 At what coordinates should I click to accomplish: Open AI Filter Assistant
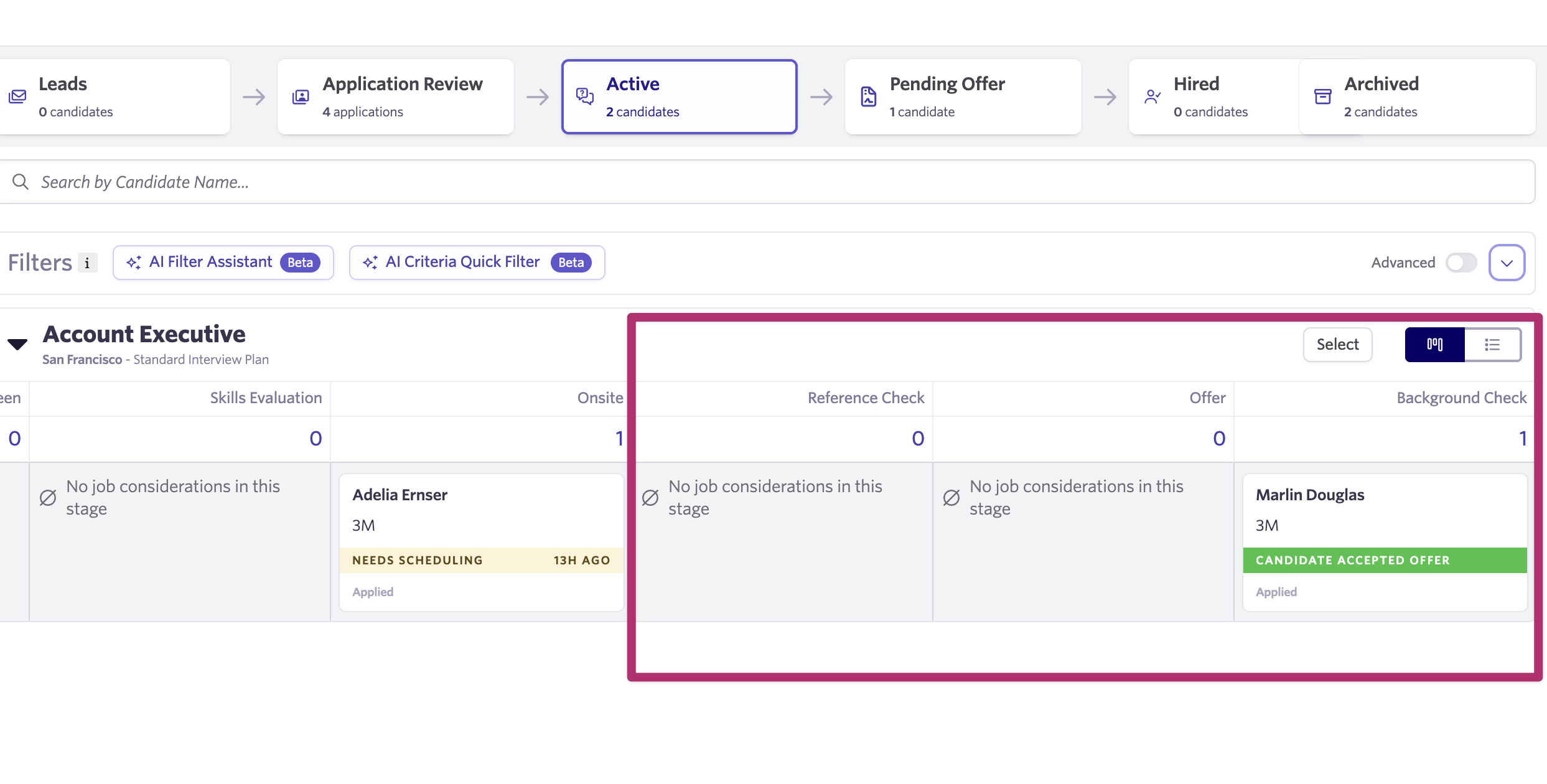pyautogui.click(x=223, y=263)
